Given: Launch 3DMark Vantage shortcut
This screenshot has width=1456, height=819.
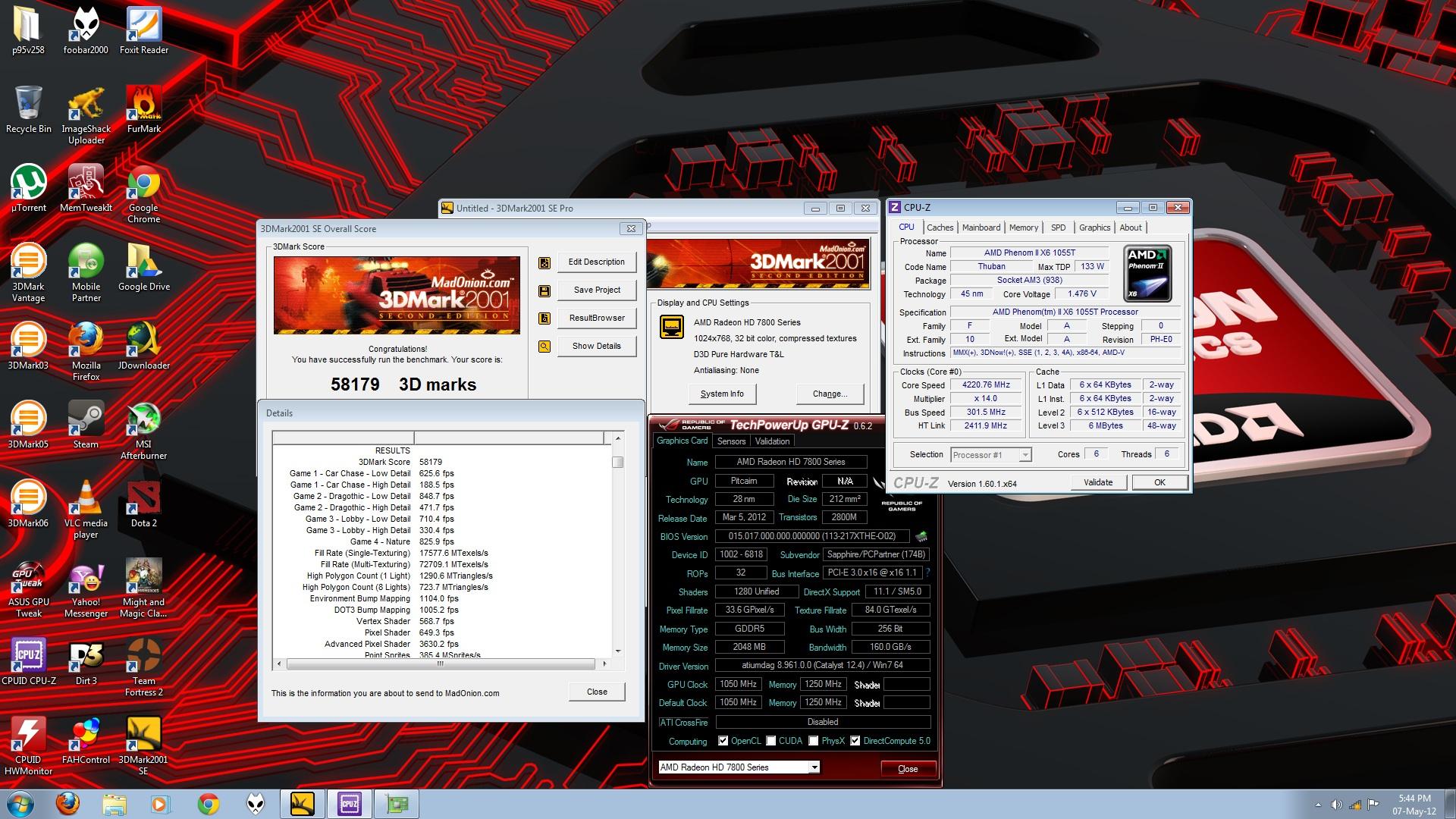Looking at the screenshot, I should point(28,272).
